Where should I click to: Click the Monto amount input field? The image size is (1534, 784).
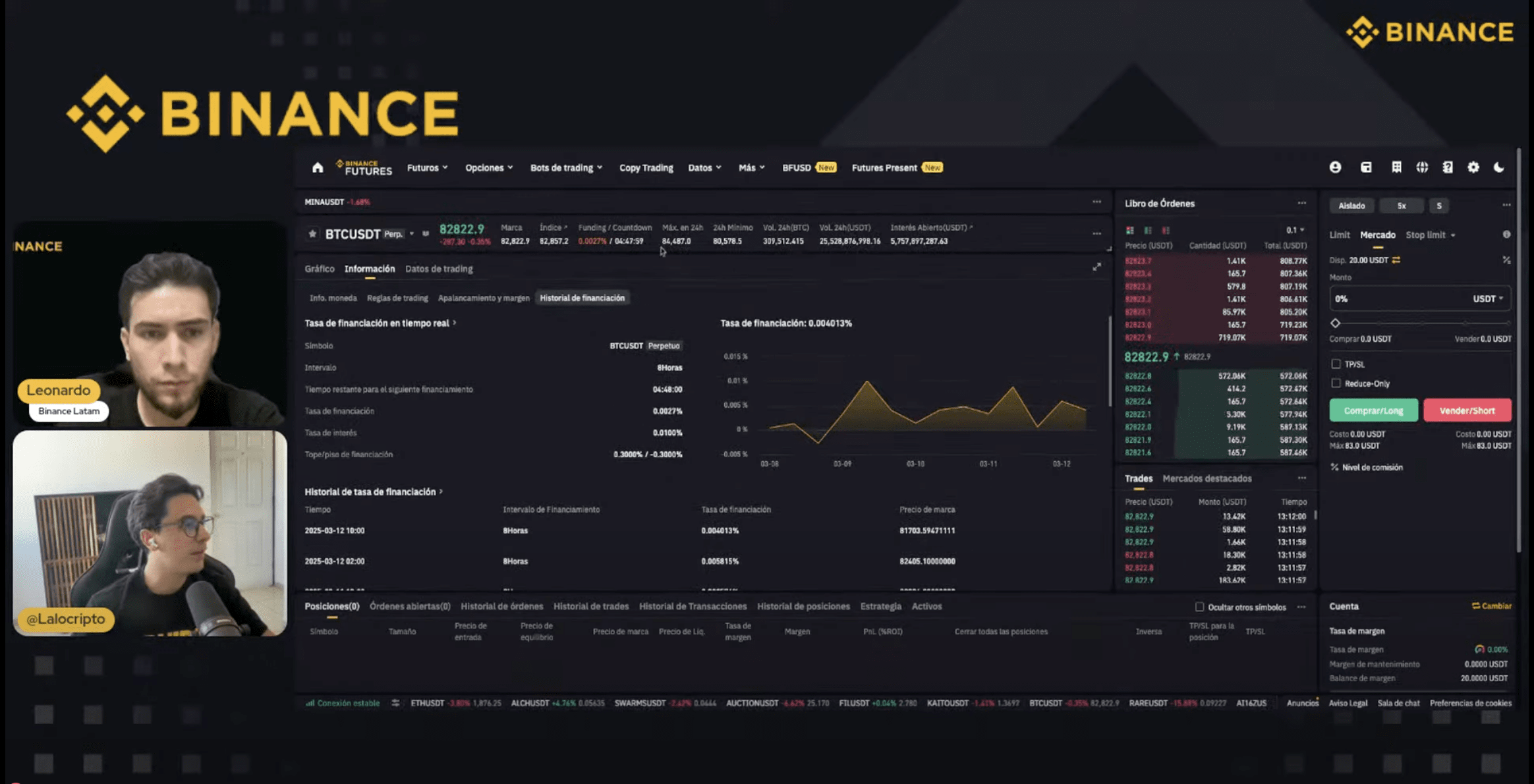(x=1419, y=298)
